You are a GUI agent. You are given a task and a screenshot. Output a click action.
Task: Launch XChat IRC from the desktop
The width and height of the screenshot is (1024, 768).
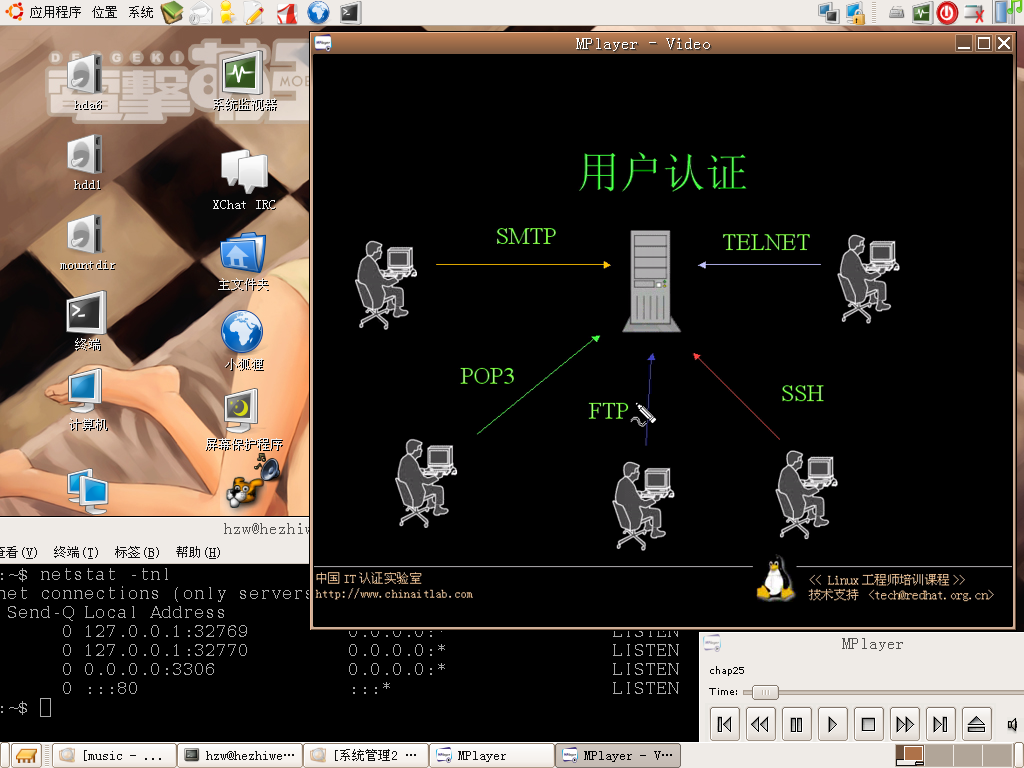(244, 180)
